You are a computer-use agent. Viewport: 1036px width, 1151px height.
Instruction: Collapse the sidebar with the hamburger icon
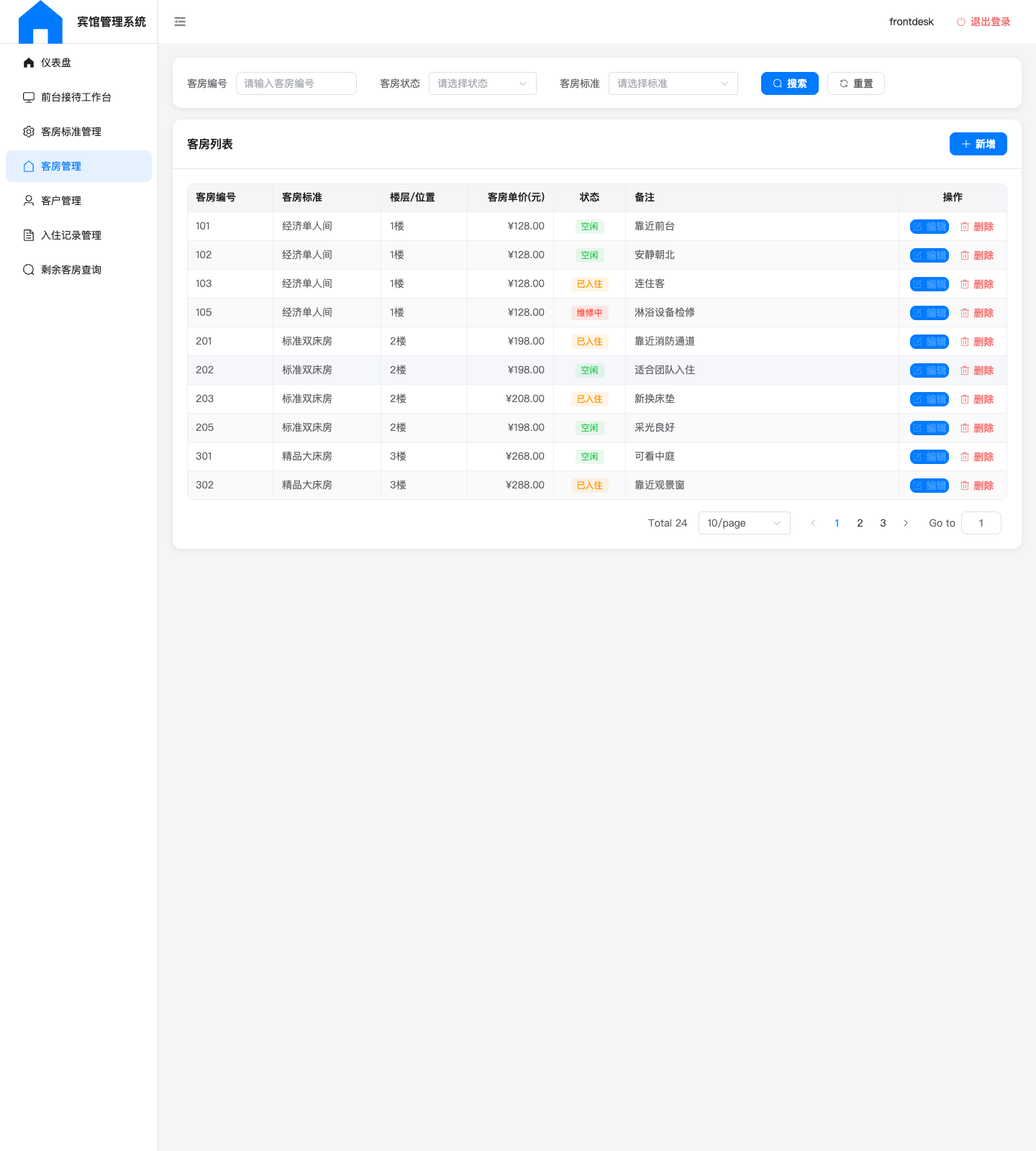180,22
